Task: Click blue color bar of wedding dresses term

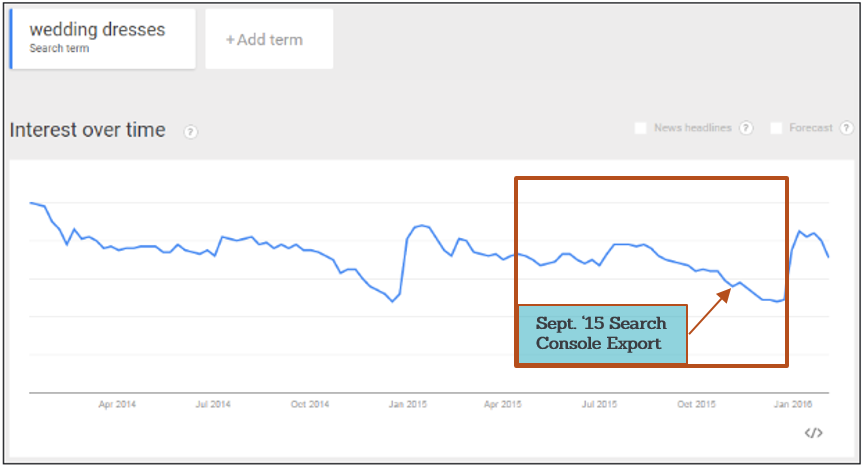Action: (11, 39)
